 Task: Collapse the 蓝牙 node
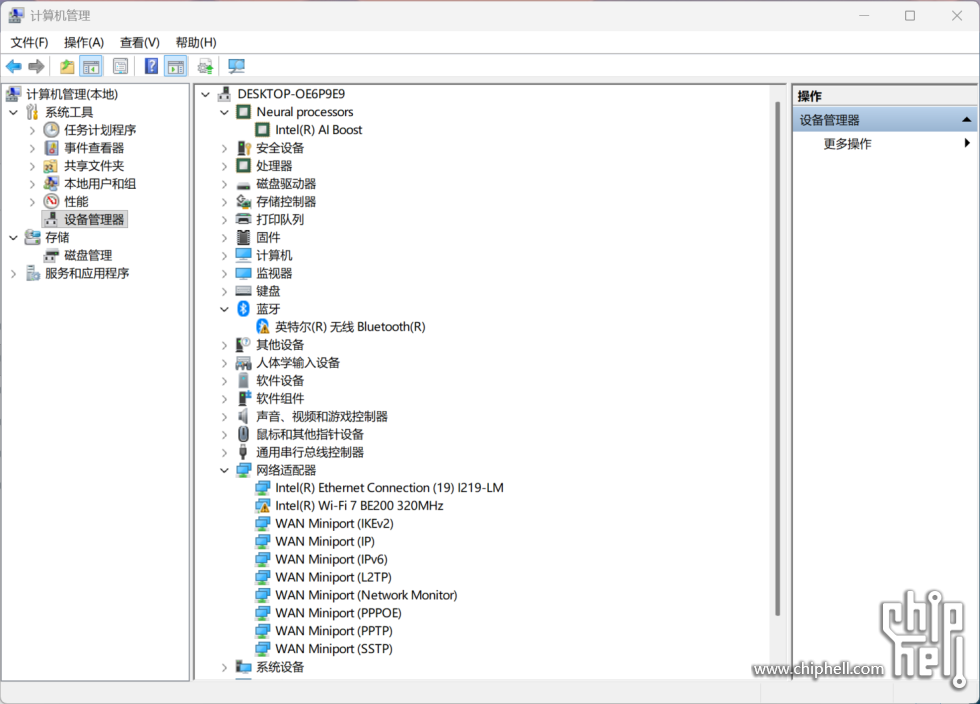point(225,309)
